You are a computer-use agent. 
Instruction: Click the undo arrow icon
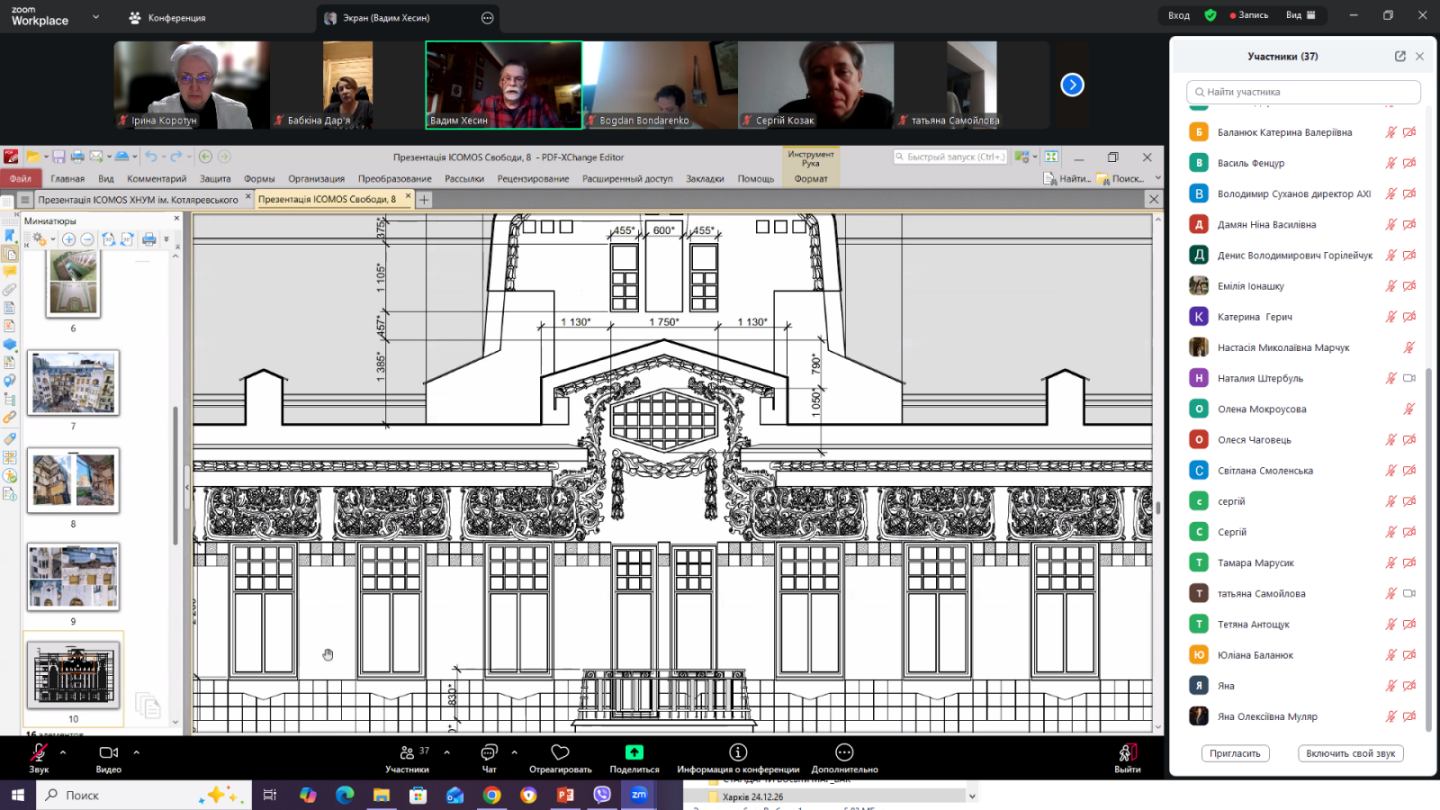(x=151, y=157)
